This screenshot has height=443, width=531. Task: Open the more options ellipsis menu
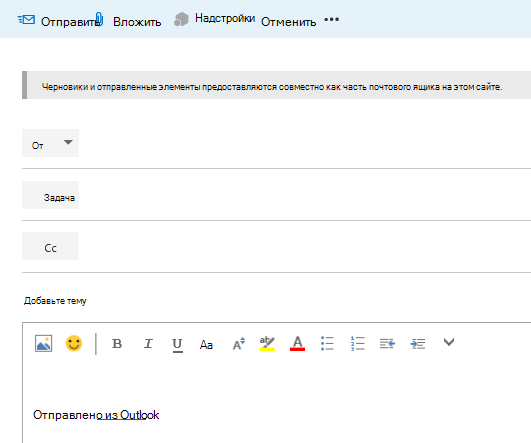point(332,19)
